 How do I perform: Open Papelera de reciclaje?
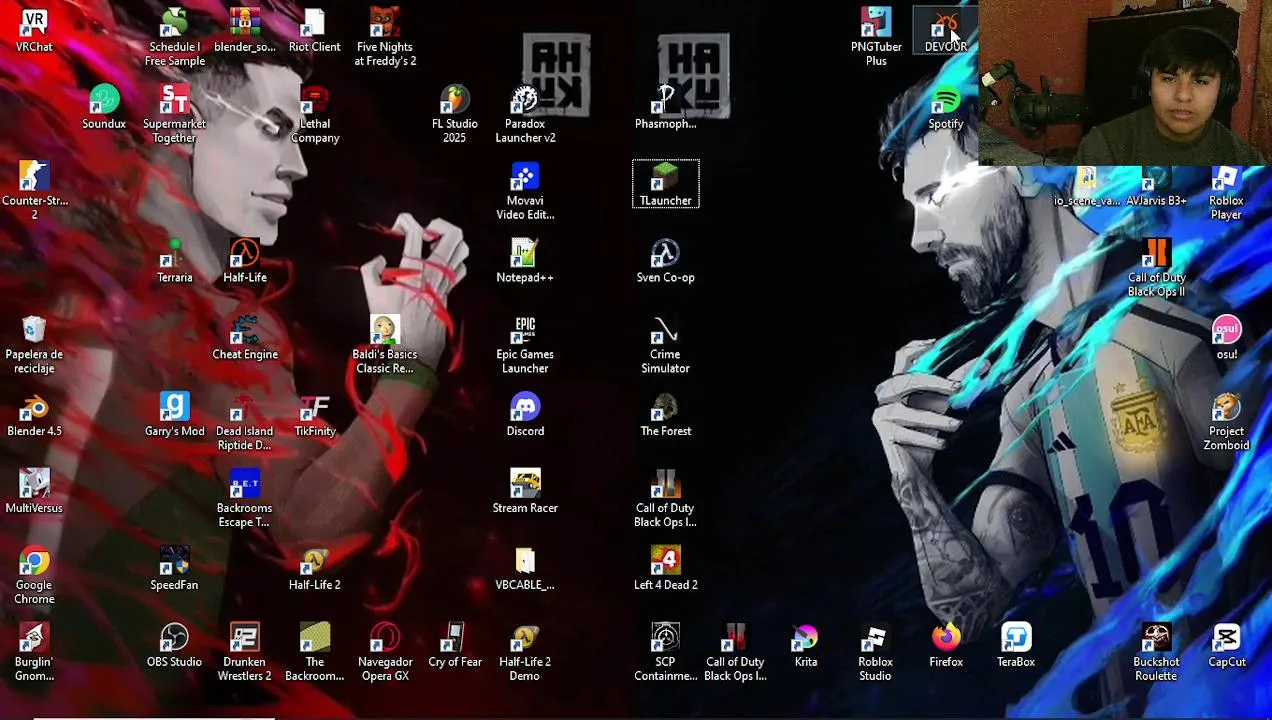click(34, 346)
